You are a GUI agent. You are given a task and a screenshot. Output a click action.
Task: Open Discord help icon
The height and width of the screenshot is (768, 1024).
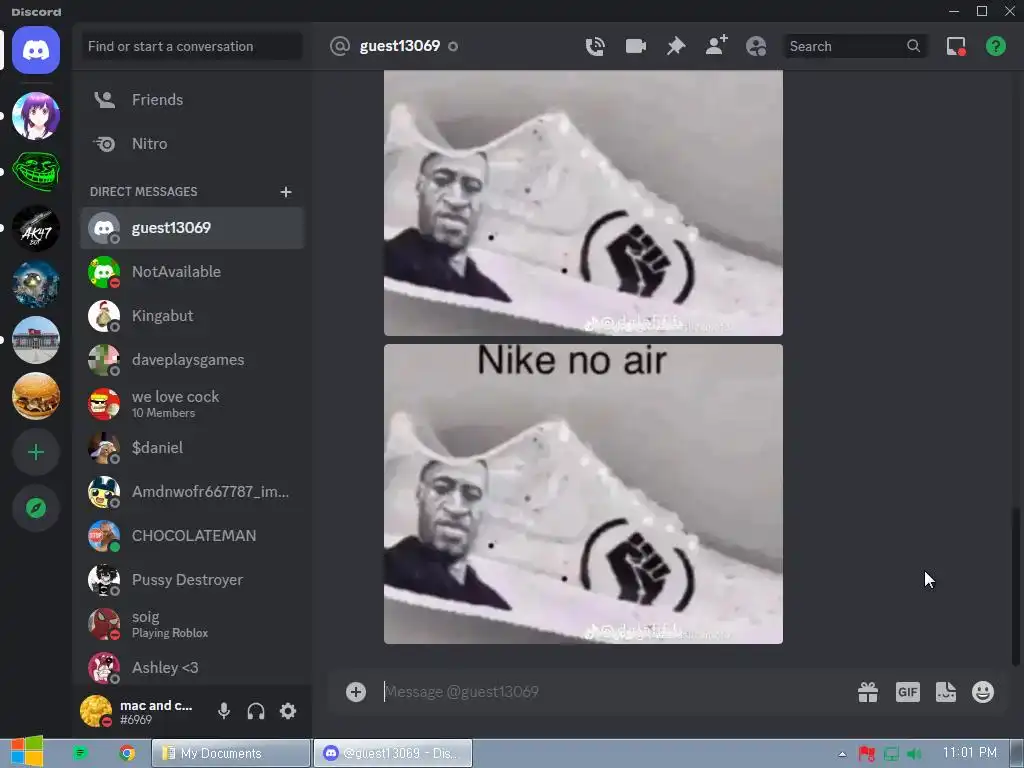point(996,46)
